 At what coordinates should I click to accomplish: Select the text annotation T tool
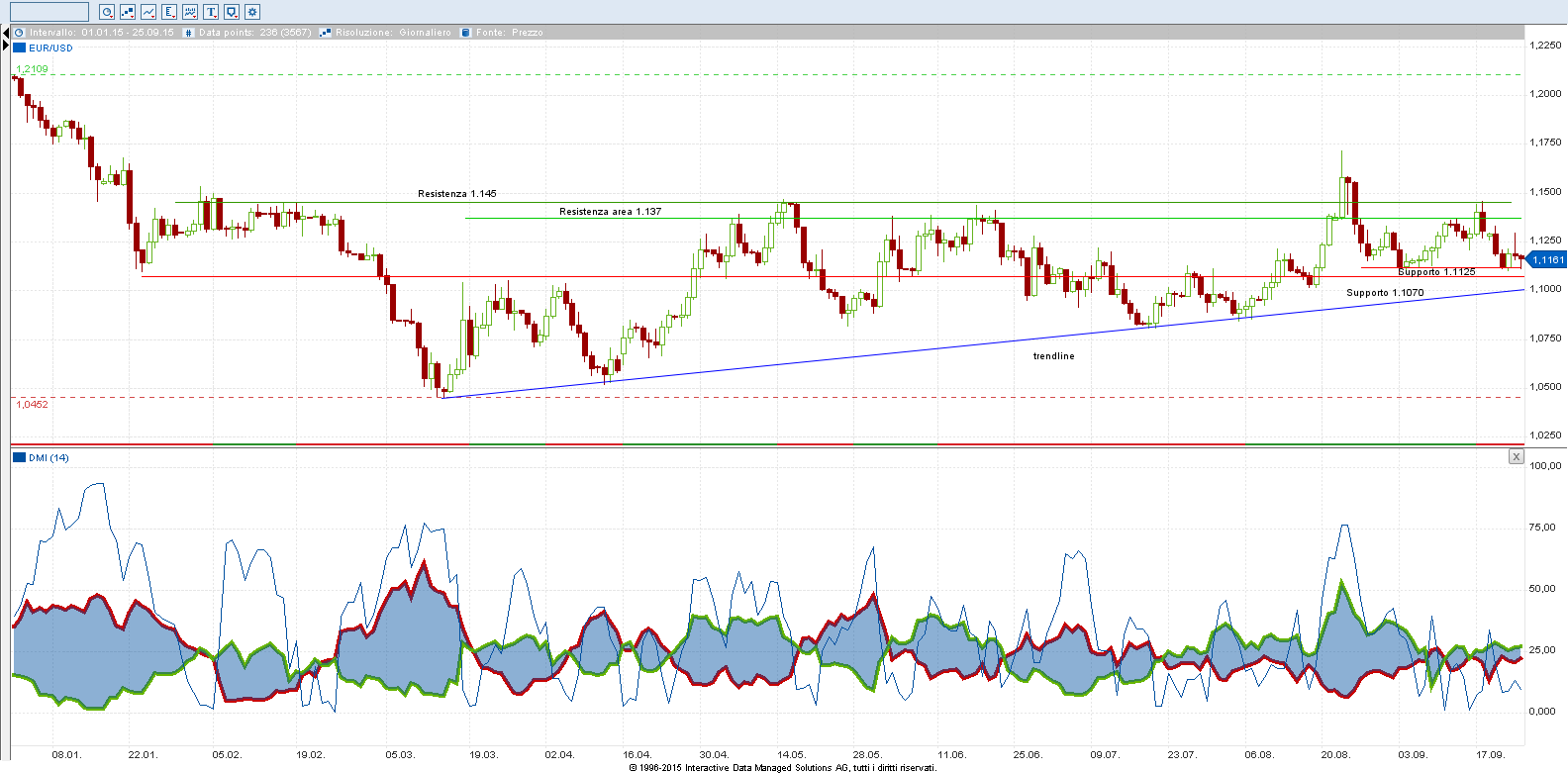point(211,12)
